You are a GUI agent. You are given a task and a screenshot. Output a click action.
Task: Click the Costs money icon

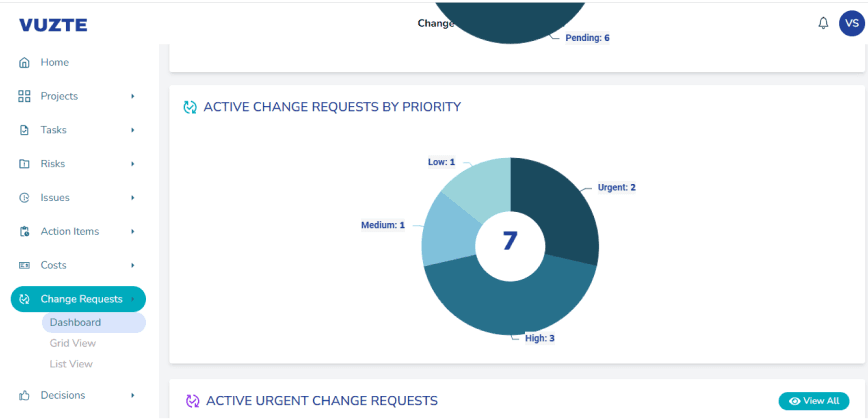point(25,266)
